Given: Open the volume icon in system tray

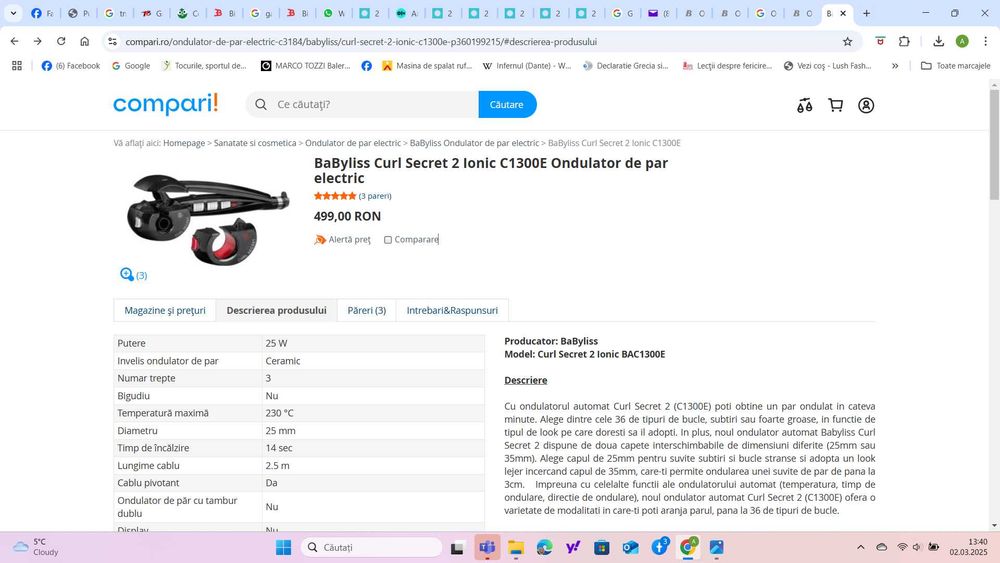Looking at the screenshot, I should (x=916, y=547).
